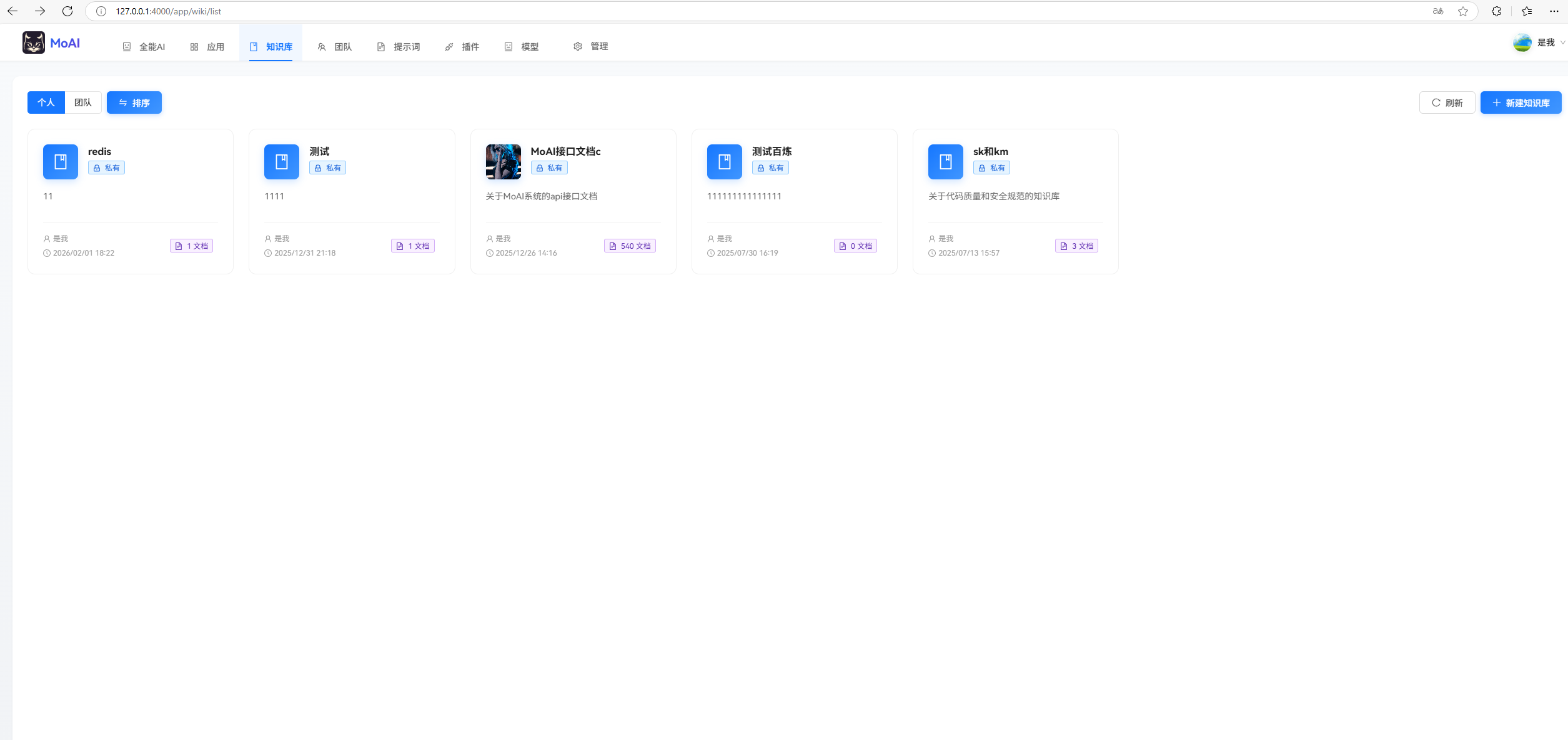Open the 排序 sort button
This screenshot has width=1568, height=740.
click(134, 102)
